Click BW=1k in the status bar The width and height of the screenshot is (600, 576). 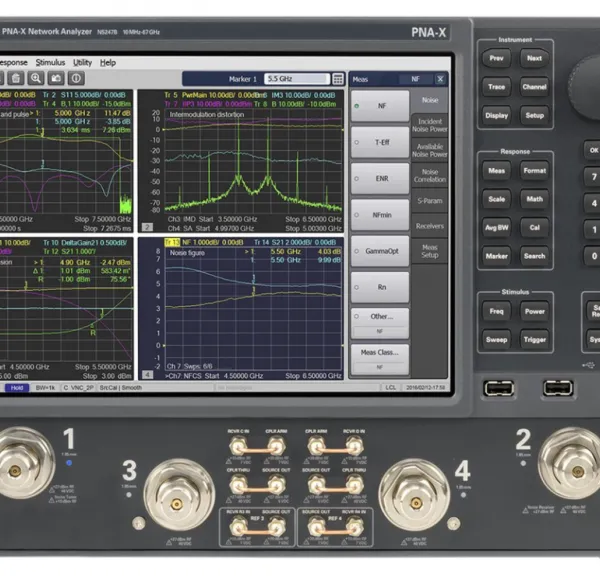[x=45, y=388]
